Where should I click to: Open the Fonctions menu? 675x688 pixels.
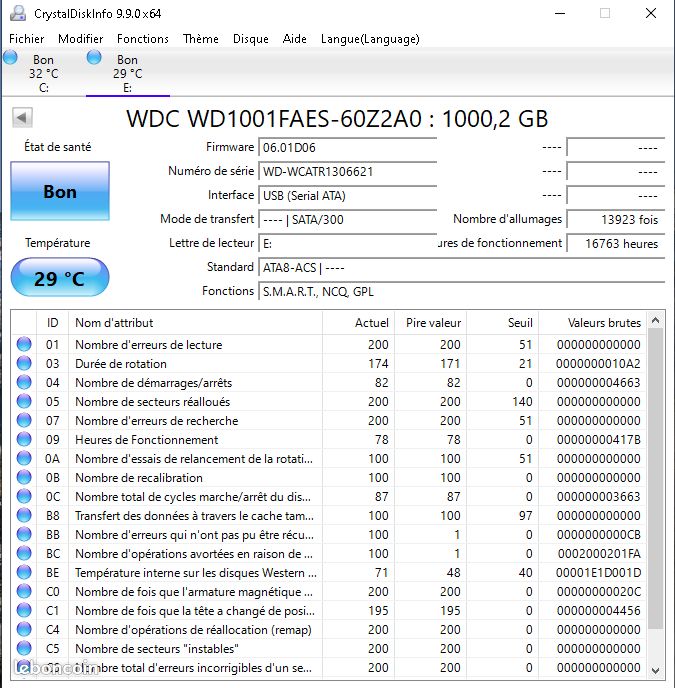click(143, 39)
